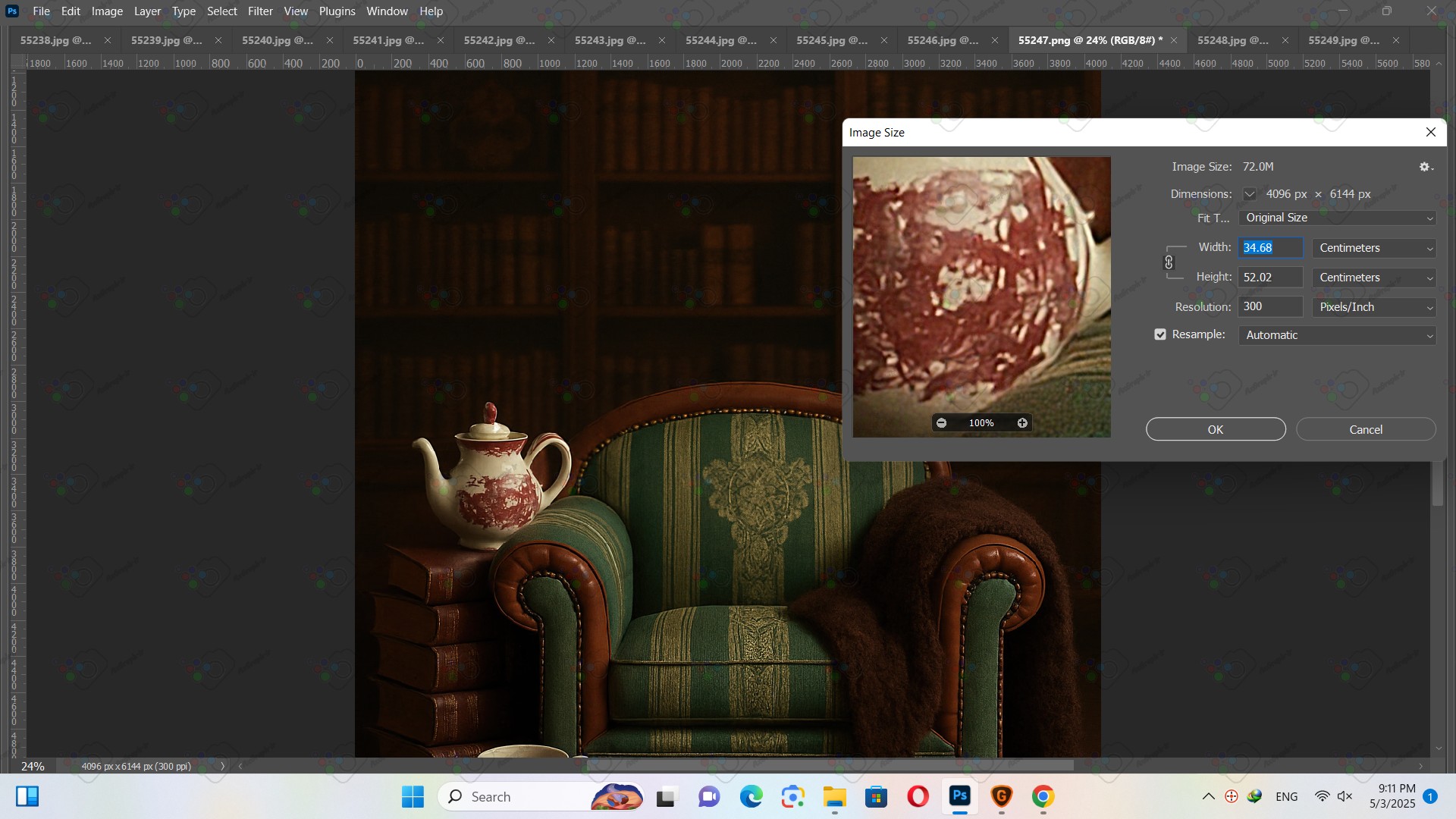Open the Select menu

(222, 11)
